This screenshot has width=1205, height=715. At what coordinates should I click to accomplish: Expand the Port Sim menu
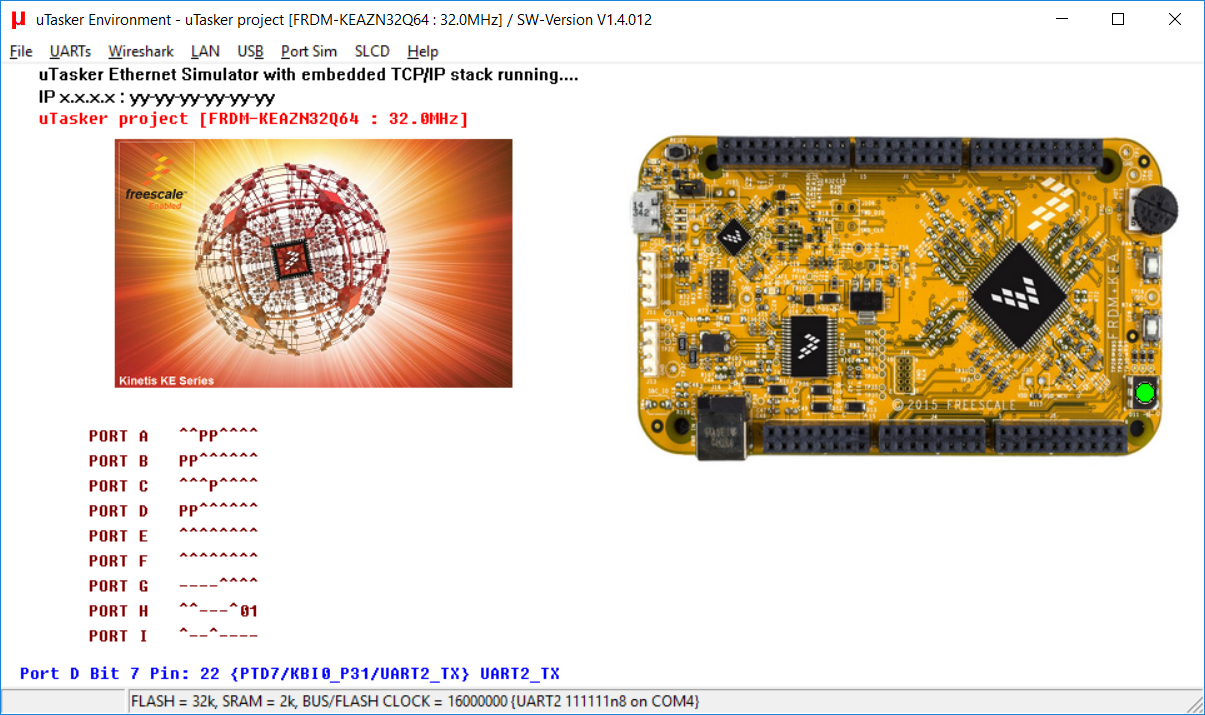click(x=308, y=51)
